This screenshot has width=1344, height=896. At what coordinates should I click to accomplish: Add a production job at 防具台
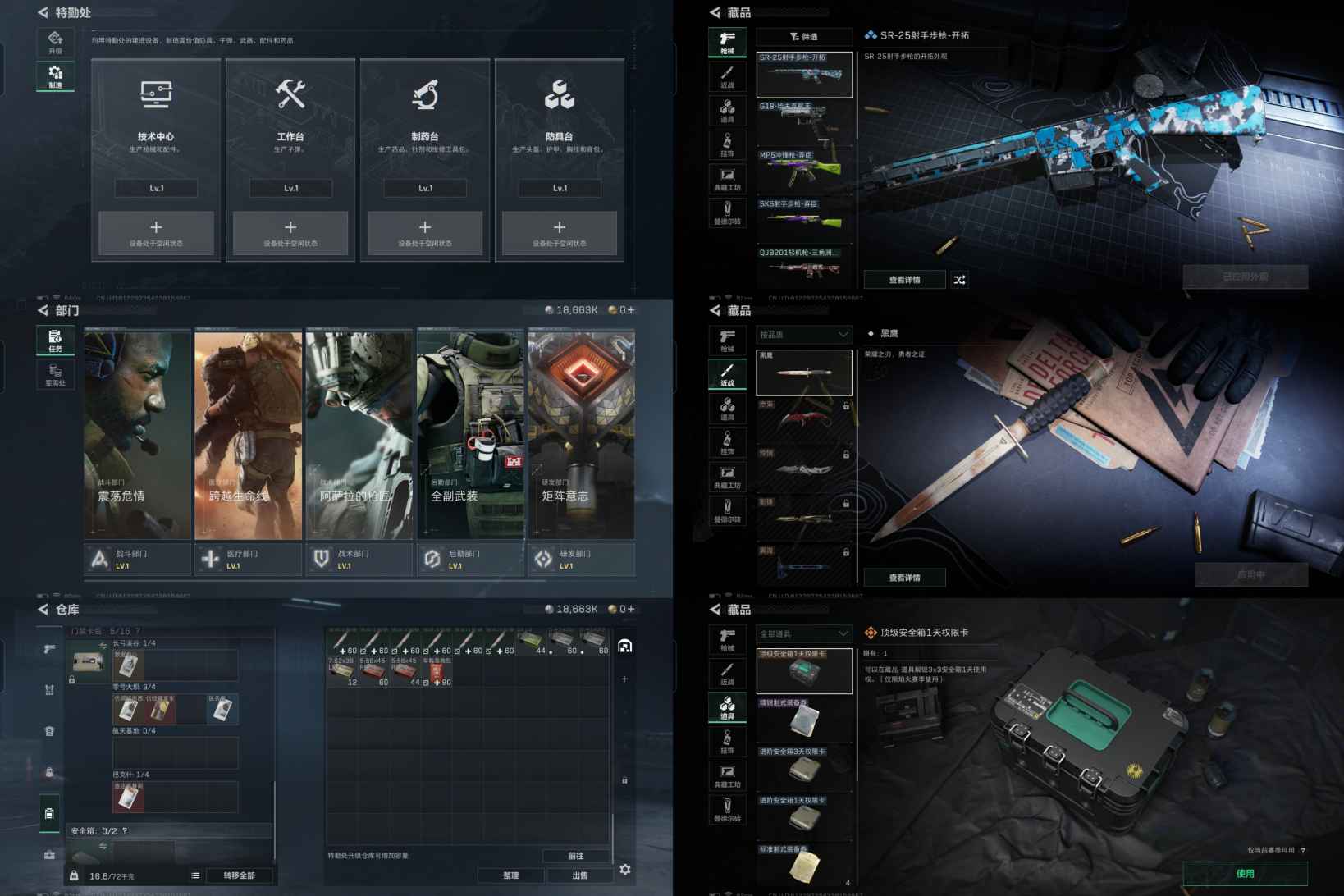[560, 232]
